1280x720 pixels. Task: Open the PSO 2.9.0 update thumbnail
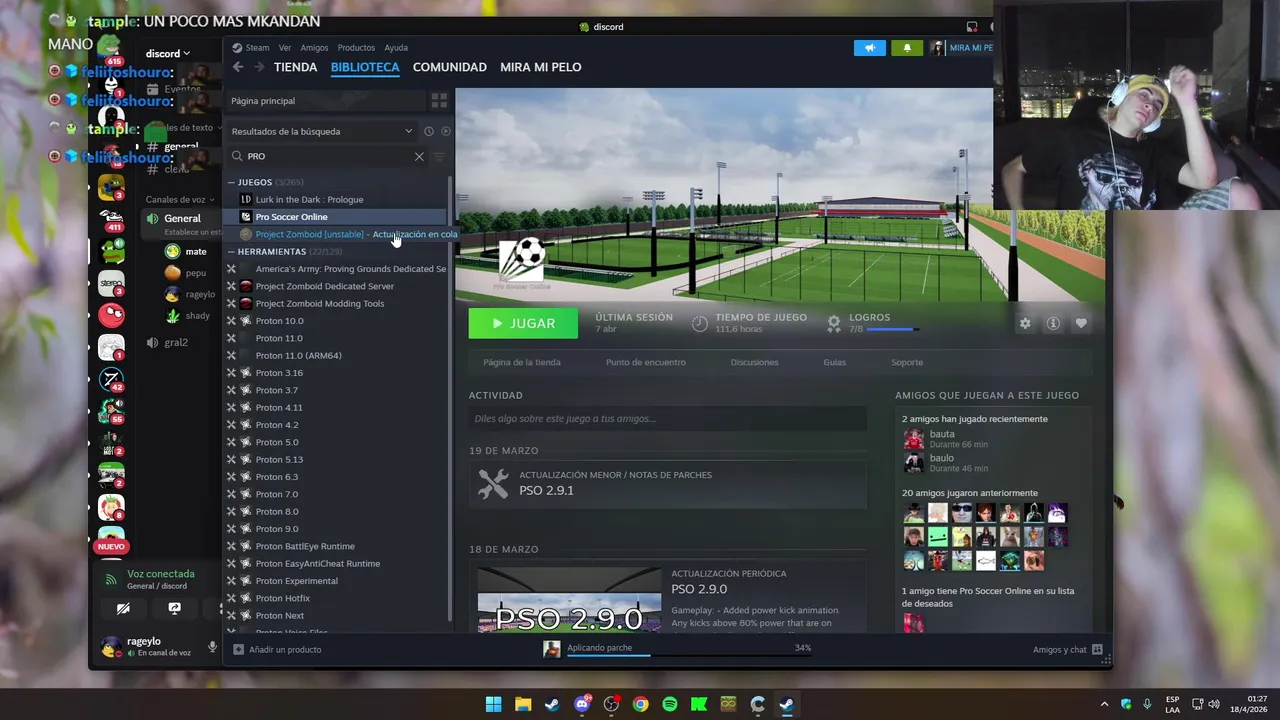(x=569, y=600)
